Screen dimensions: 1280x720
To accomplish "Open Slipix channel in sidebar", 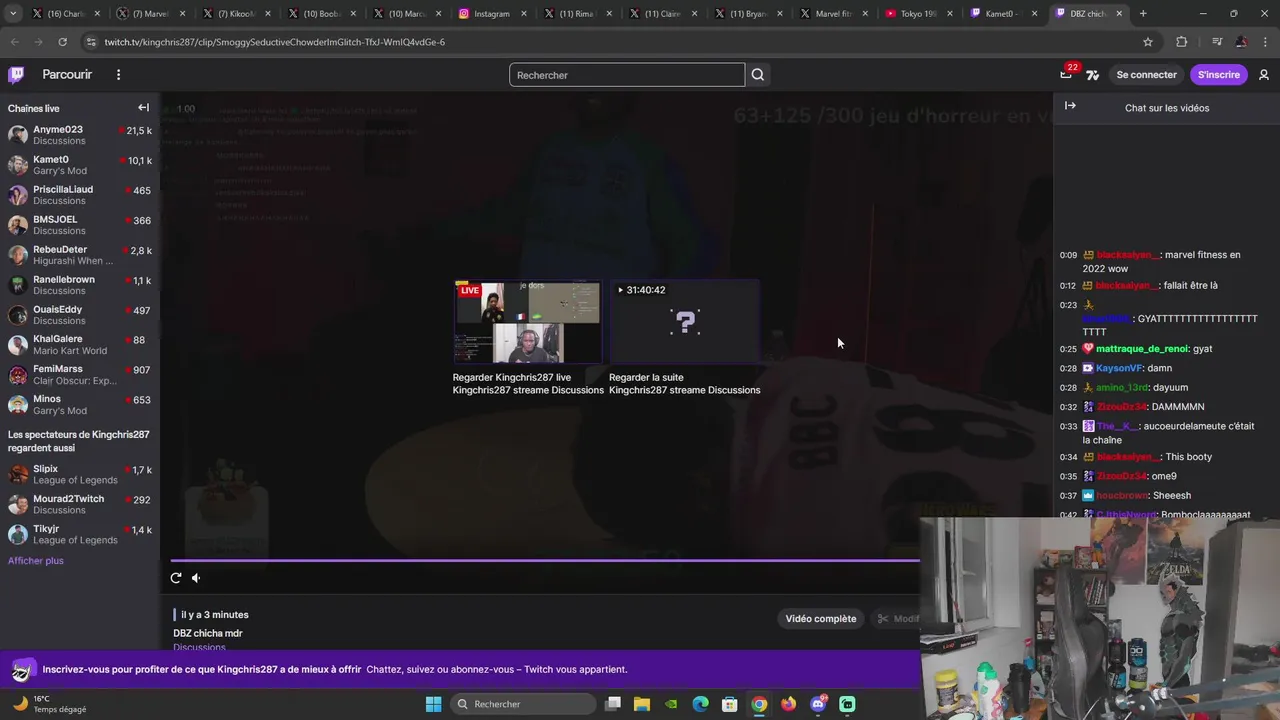I will [x=80, y=474].
